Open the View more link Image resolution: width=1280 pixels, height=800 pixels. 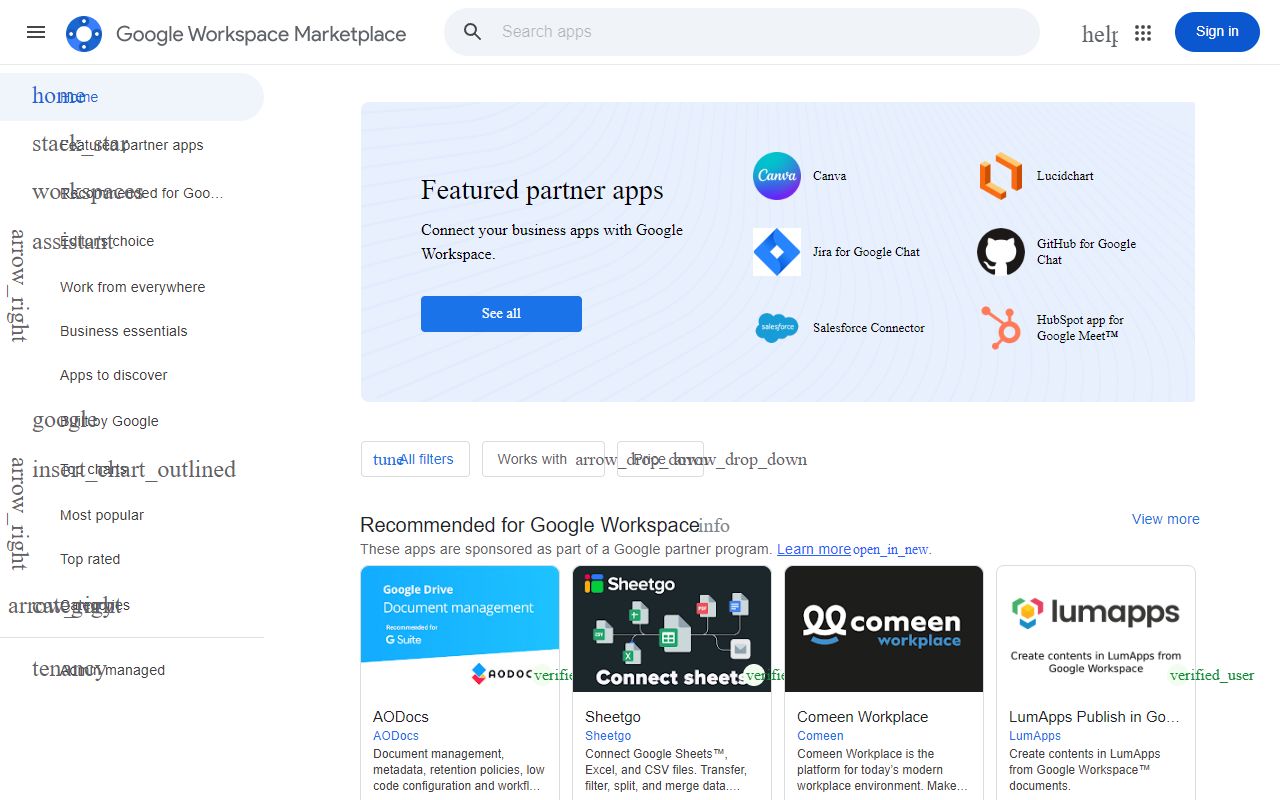click(x=1165, y=519)
